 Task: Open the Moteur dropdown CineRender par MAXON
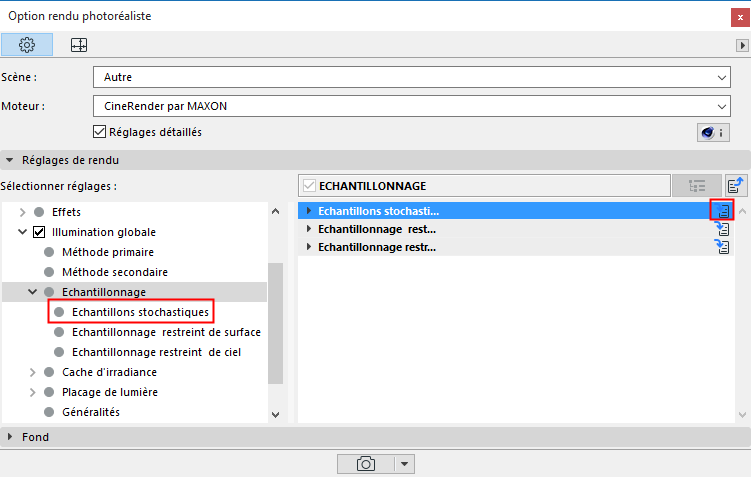[x=411, y=106]
